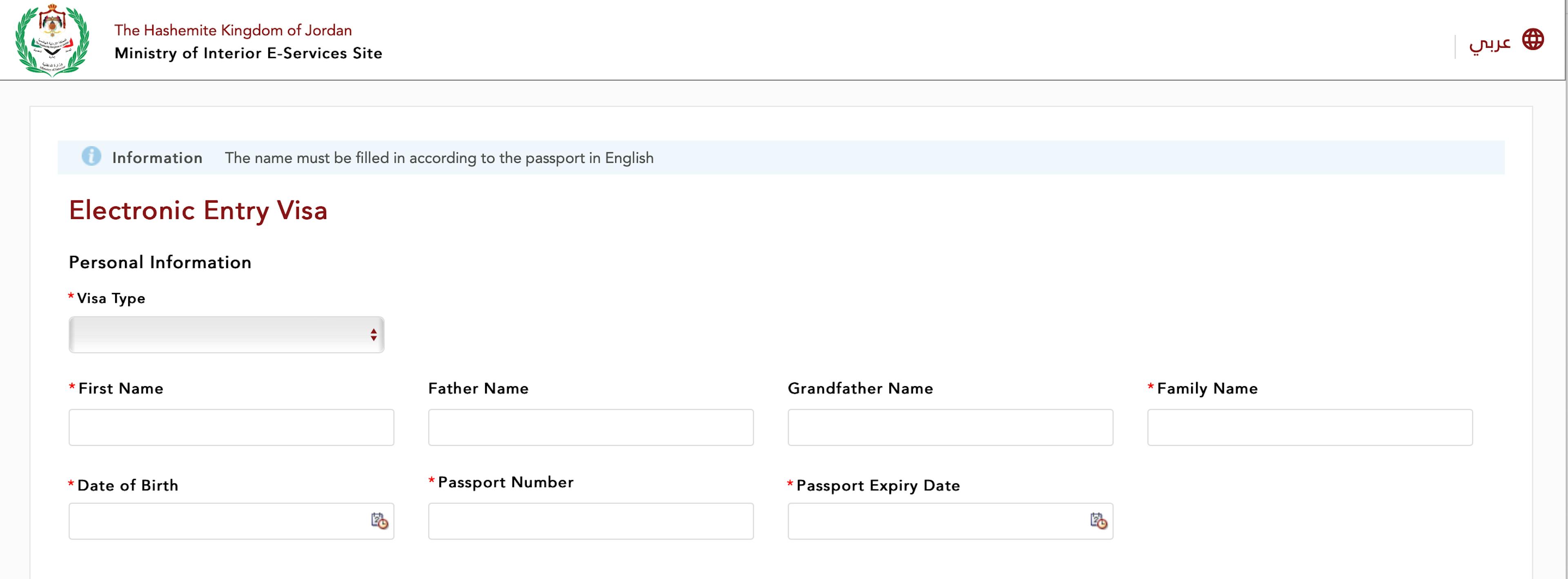Click the 'Grandfather Name' label
The height and width of the screenshot is (579, 1568).
pyautogui.click(x=860, y=389)
